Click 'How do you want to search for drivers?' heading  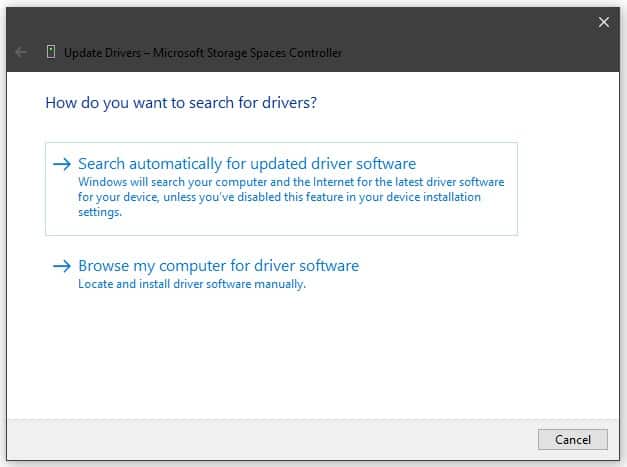pyautogui.click(x=181, y=103)
